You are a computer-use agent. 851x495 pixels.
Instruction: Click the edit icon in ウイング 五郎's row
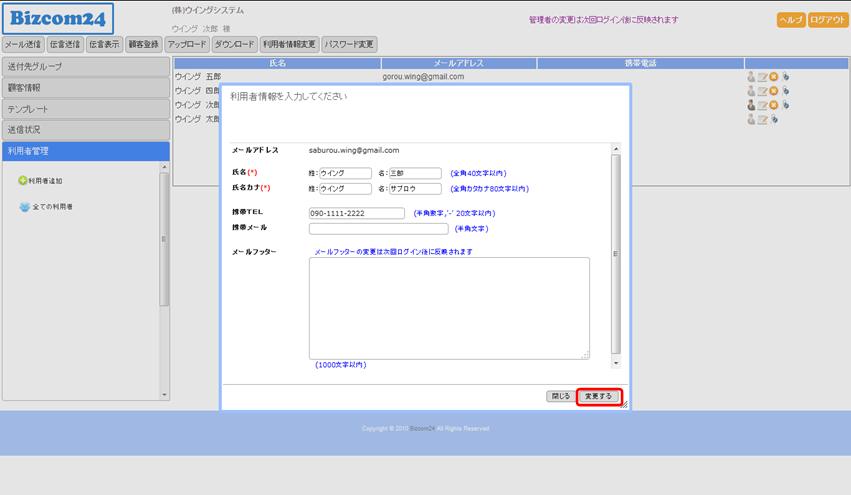click(x=762, y=76)
